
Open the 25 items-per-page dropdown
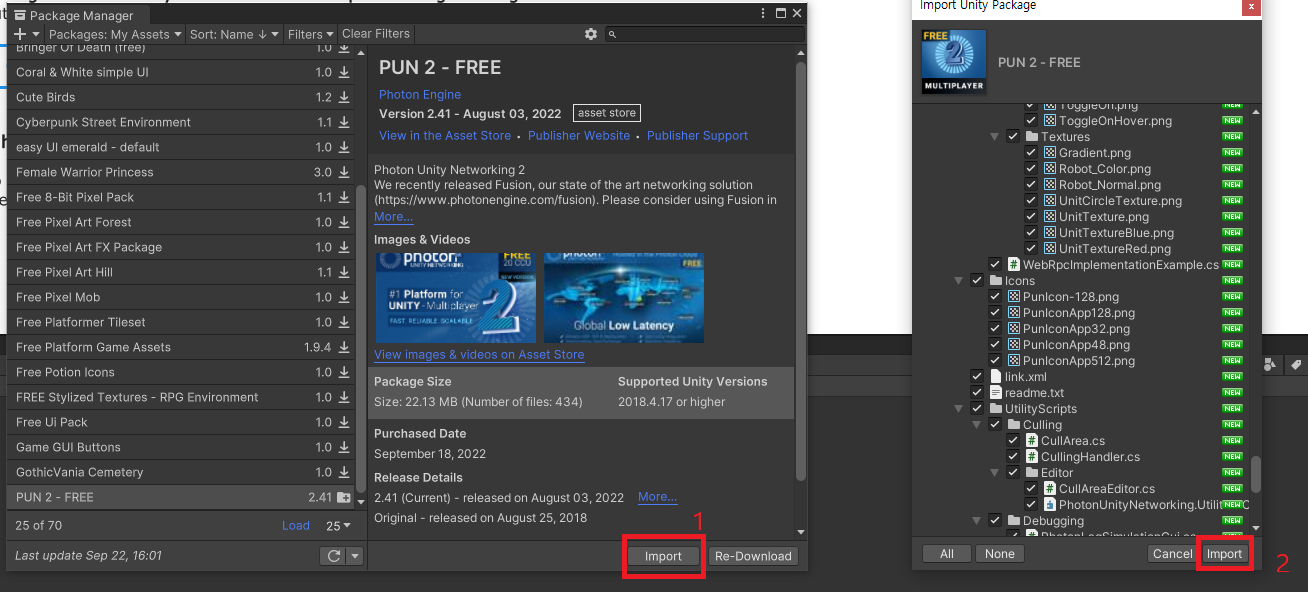click(339, 526)
